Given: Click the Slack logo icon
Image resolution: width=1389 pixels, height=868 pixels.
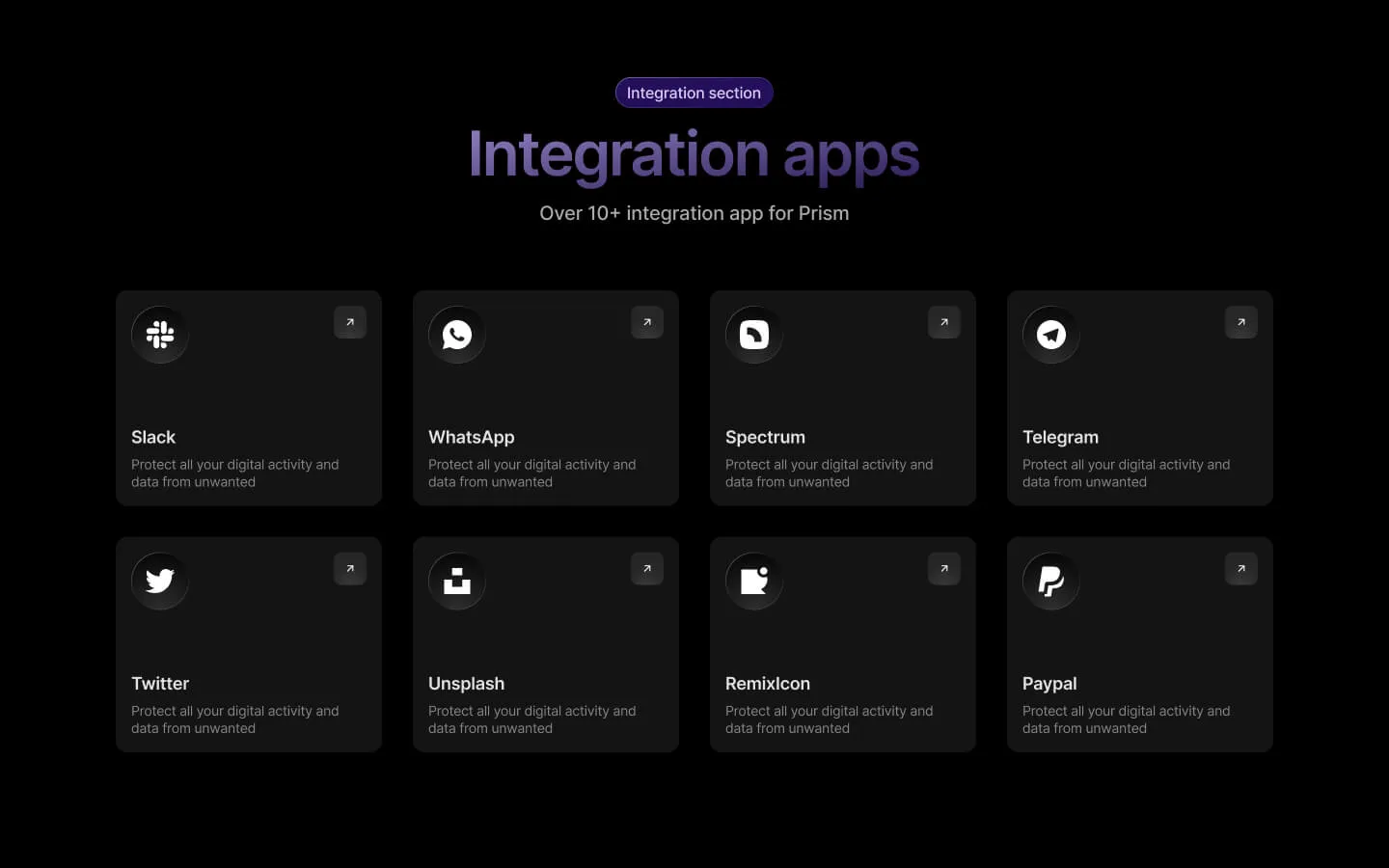Looking at the screenshot, I should (160, 335).
